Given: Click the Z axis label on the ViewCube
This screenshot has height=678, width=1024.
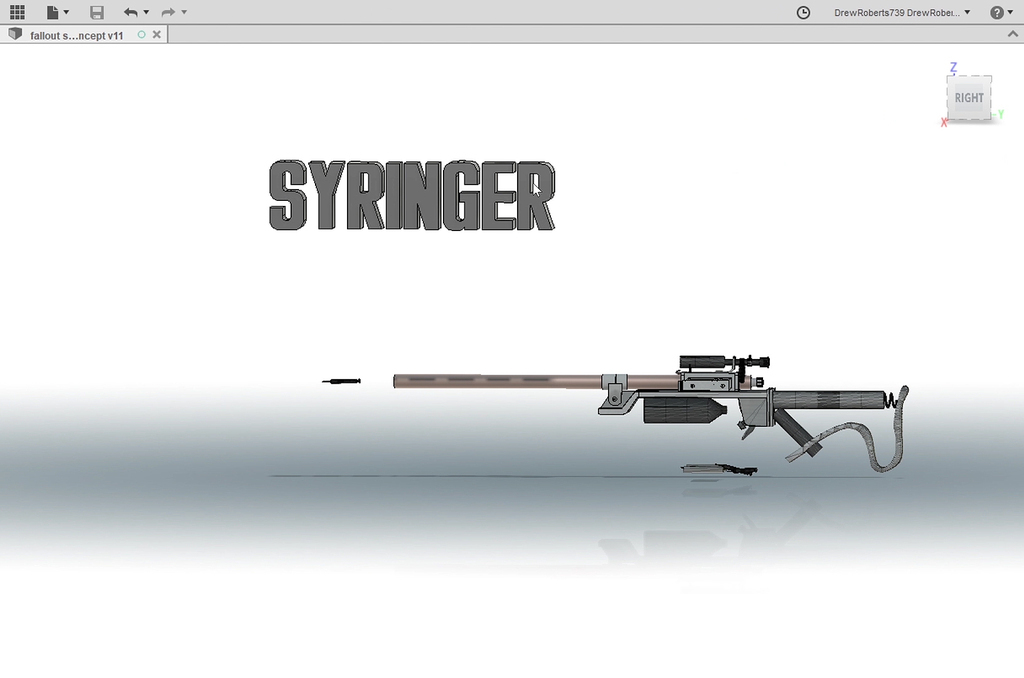Looking at the screenshot, I should (952, 68).
